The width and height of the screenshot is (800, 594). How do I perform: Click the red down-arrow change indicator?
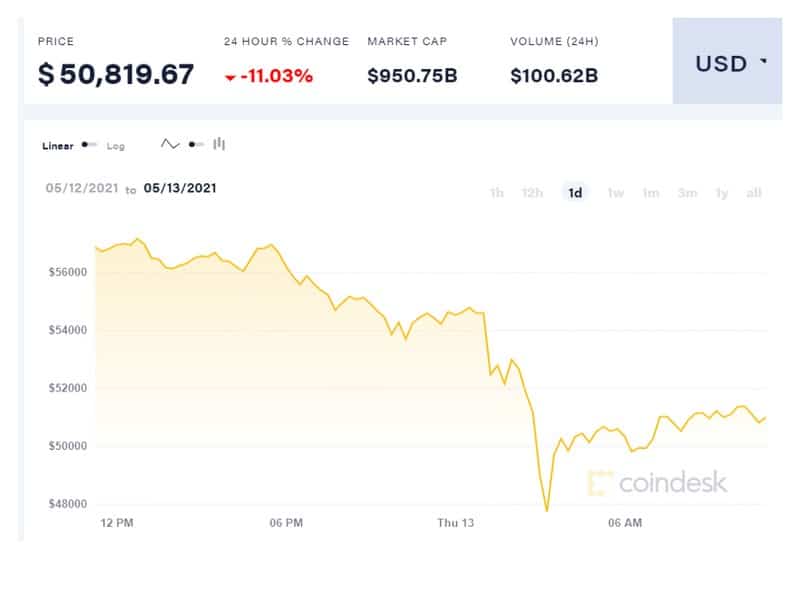point(230,78)
